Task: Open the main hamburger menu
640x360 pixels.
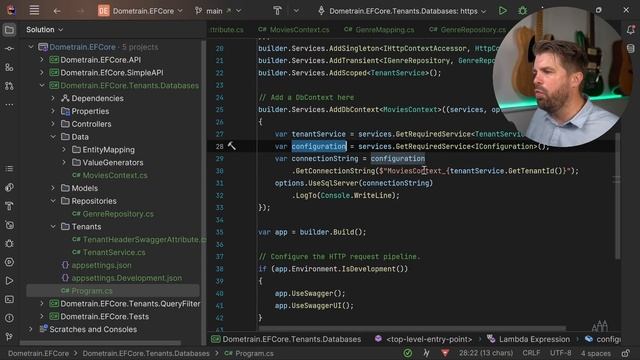Action: pos(34,11)
